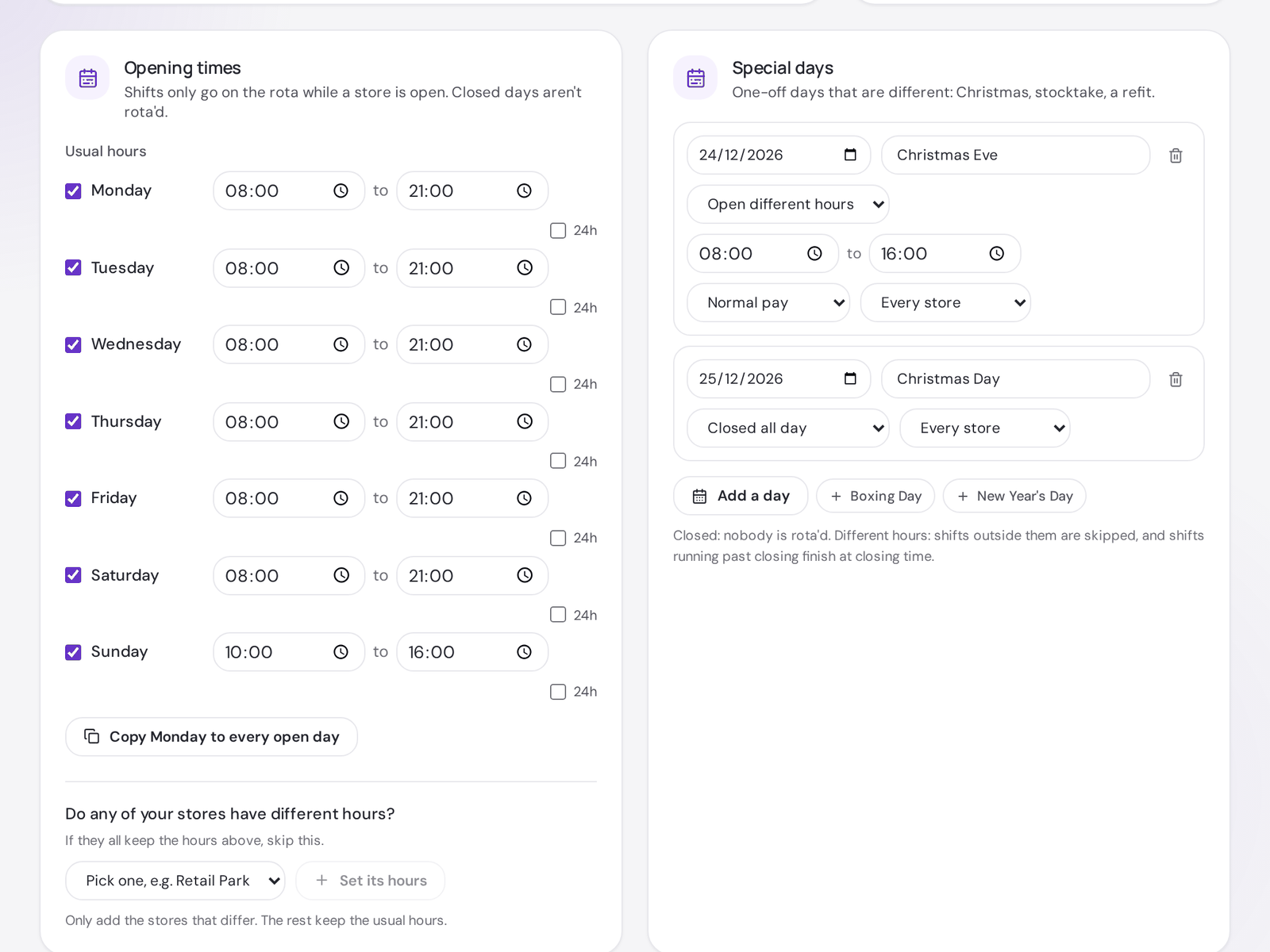The height and width of the screenshot is (952, 1270).
Task: Click the Christmas Eve name field
Action: (x=1015, y=155)
